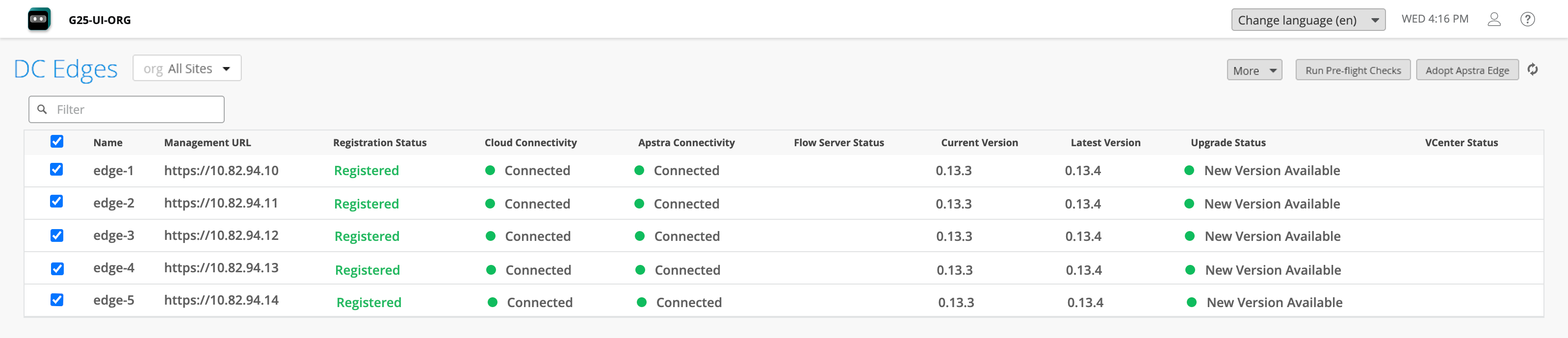Toggle the select-all checkbox in table header

pos(56,142)
